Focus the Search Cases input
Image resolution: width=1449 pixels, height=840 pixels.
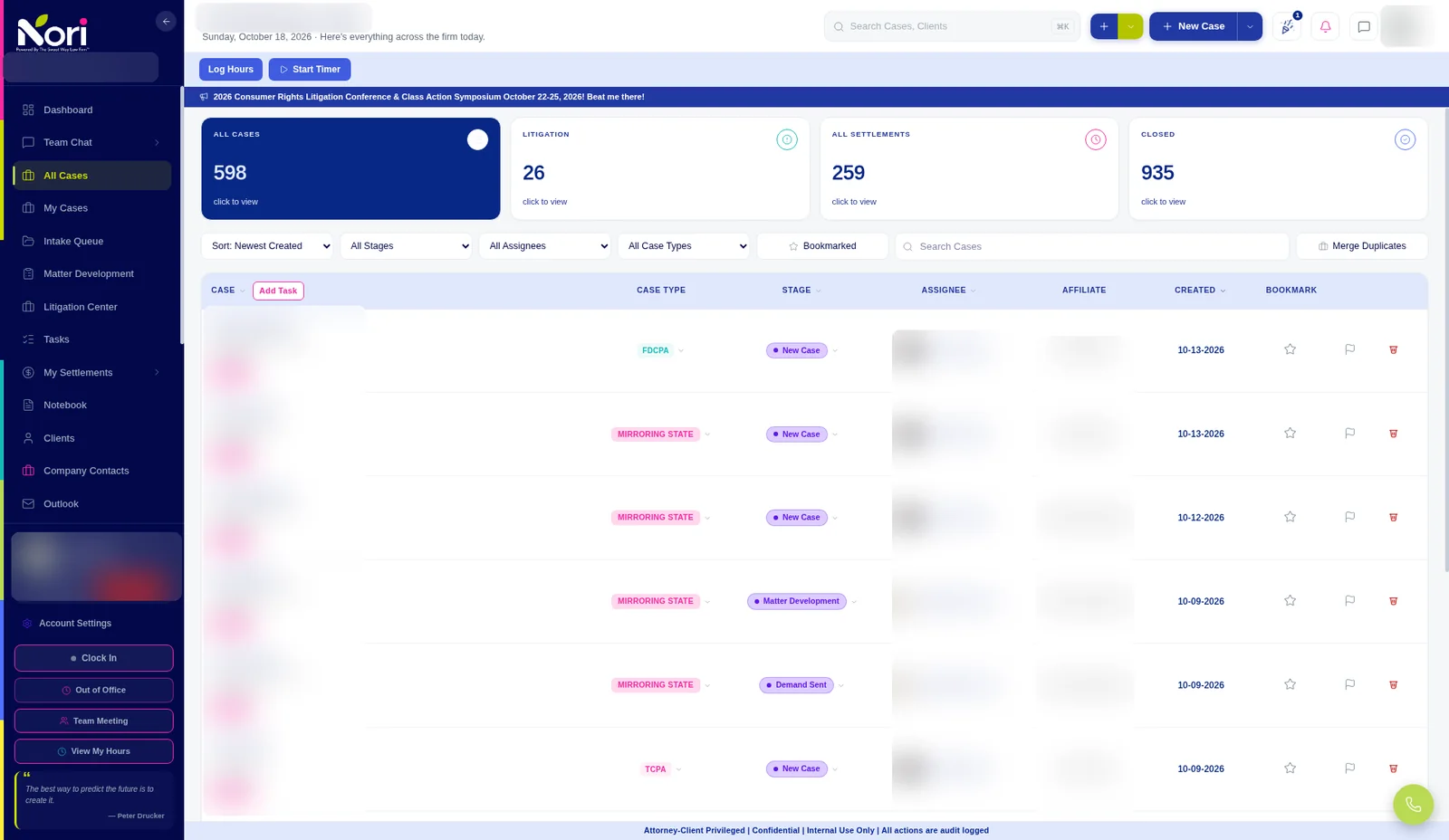click(x=1091, y=246)
